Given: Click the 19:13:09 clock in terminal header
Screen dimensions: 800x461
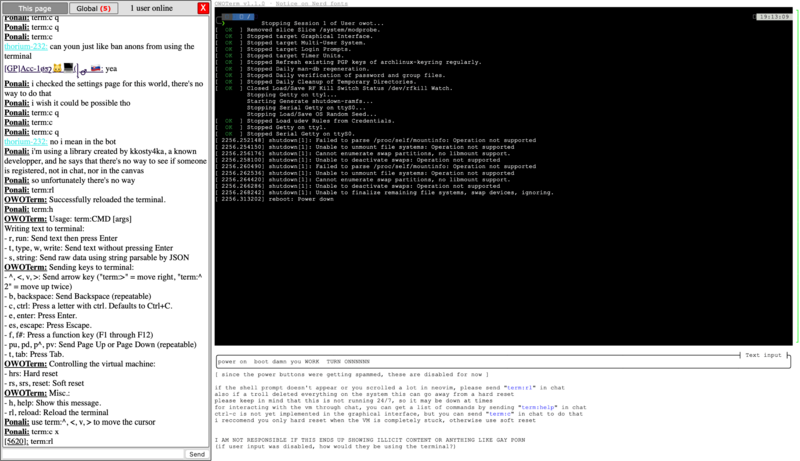Looking at the screenshot, I should click(776, 17).
